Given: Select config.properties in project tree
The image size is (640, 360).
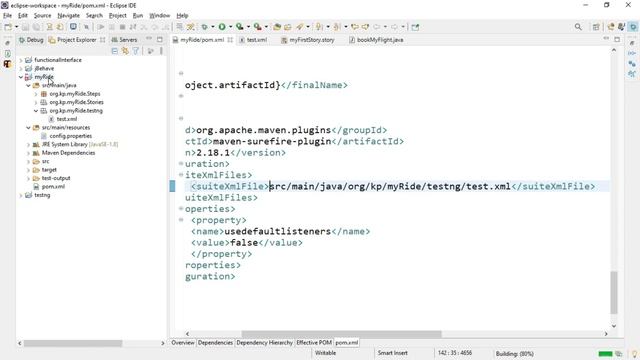Looking at the screenshot, I should point(71,136).
